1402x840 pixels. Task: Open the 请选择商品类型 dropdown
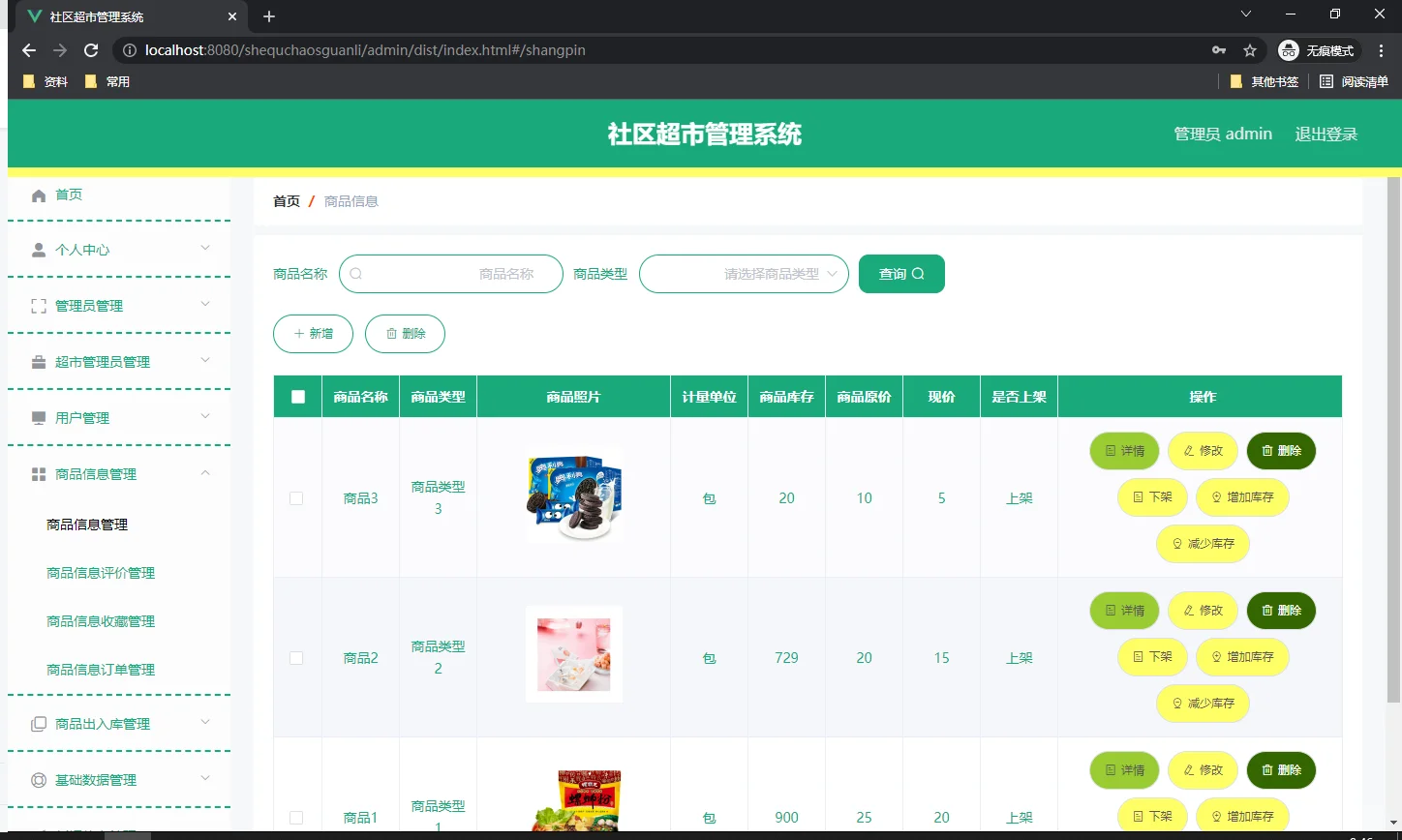pos(744,274)
